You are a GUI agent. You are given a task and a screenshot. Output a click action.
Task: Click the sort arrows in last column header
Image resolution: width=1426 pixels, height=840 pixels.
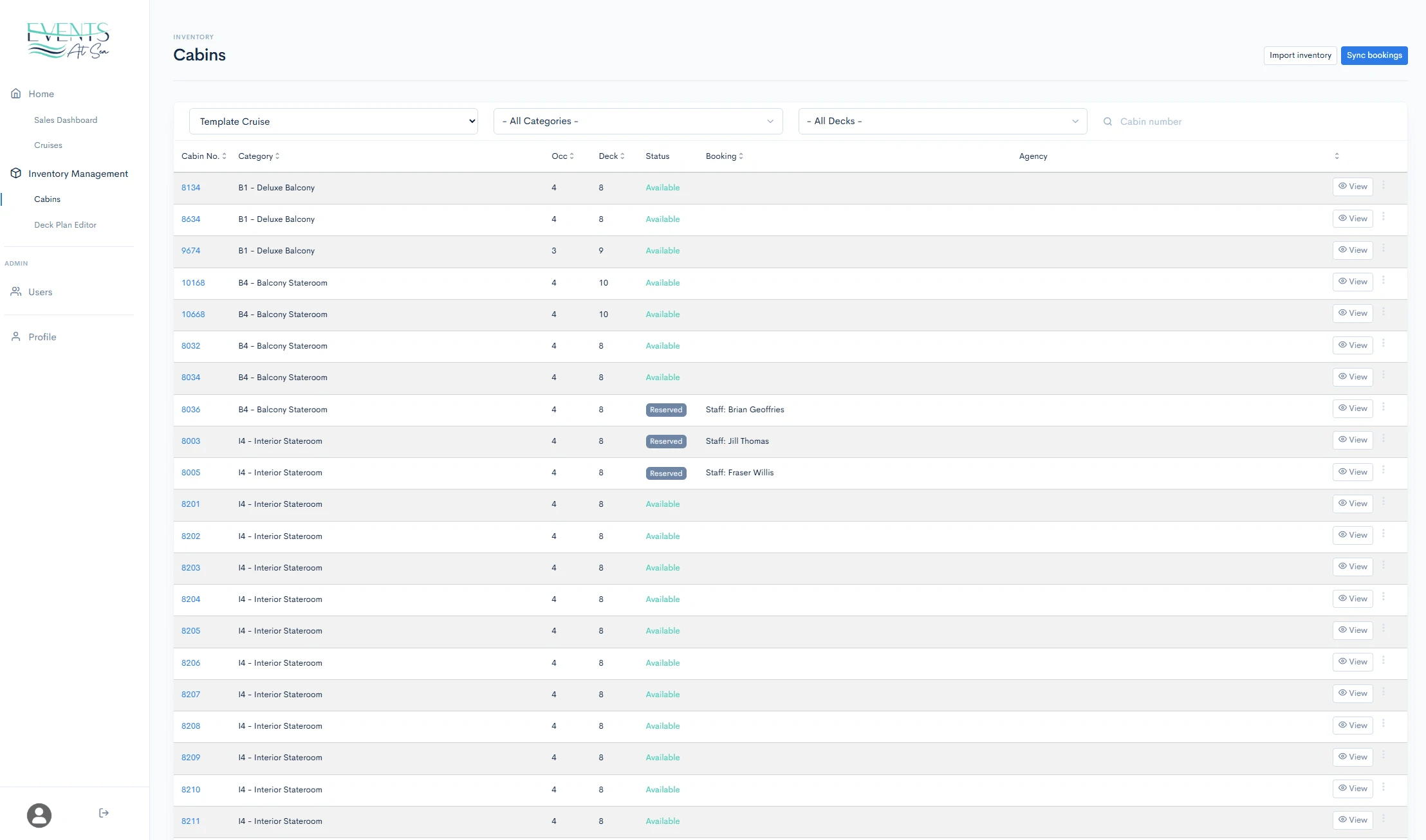coord(1337,156)
